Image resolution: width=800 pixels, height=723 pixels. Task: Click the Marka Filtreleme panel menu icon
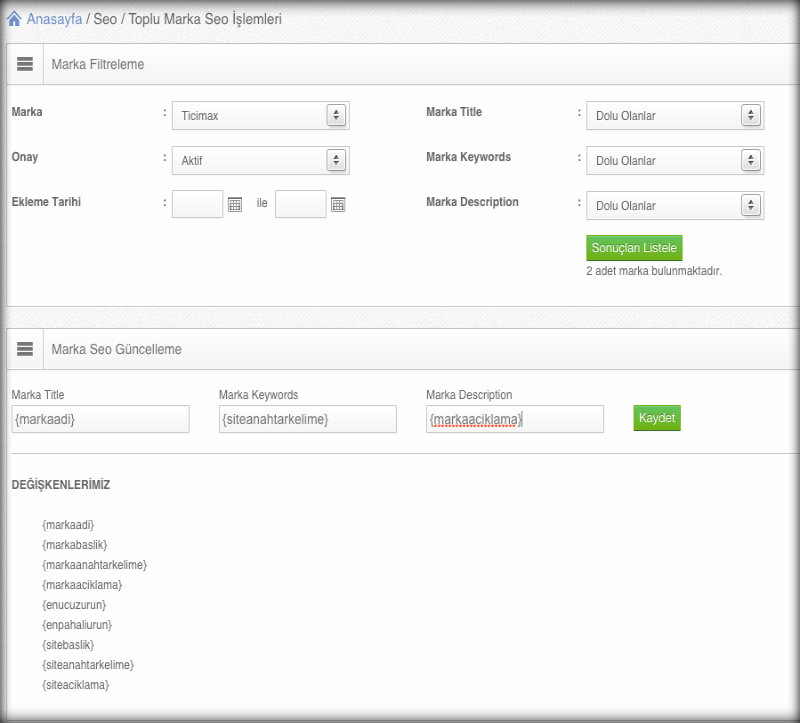pyautogui.click(x=25, y=64)
